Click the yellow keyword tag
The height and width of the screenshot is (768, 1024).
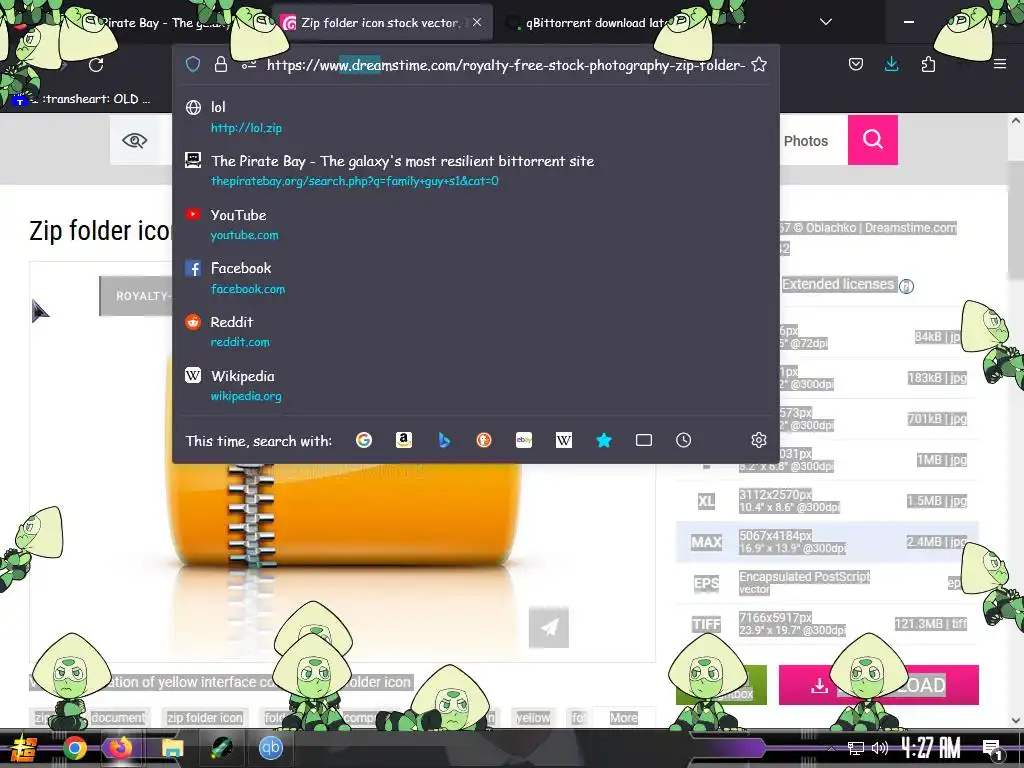[x=533, y=717]
